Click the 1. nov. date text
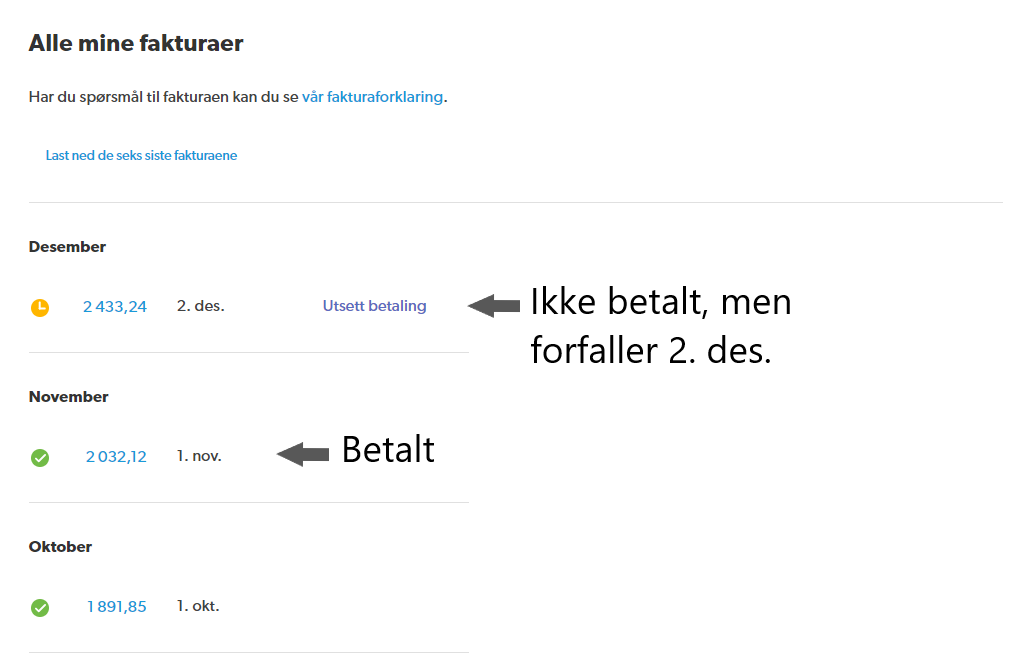 (x=199, y=456)
